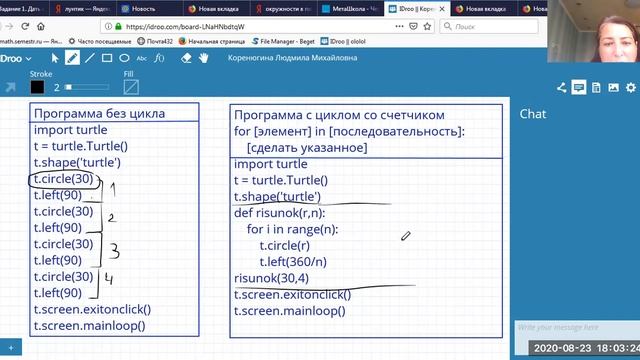This screenshot has width=640, height=360.
Task: Switch to the лунтик Яндекс tab
Action: click(x=83, y=9)
